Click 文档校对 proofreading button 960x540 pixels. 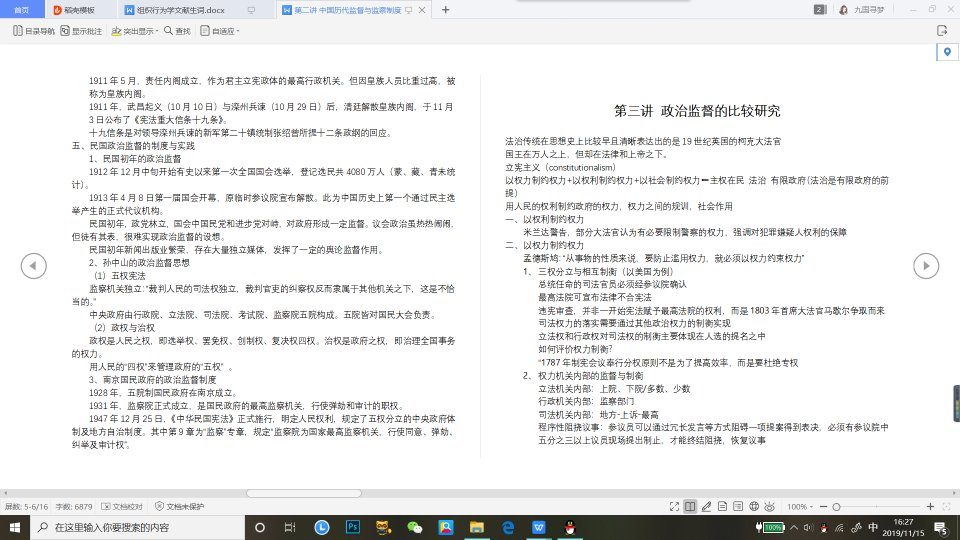tap(124, 507)
